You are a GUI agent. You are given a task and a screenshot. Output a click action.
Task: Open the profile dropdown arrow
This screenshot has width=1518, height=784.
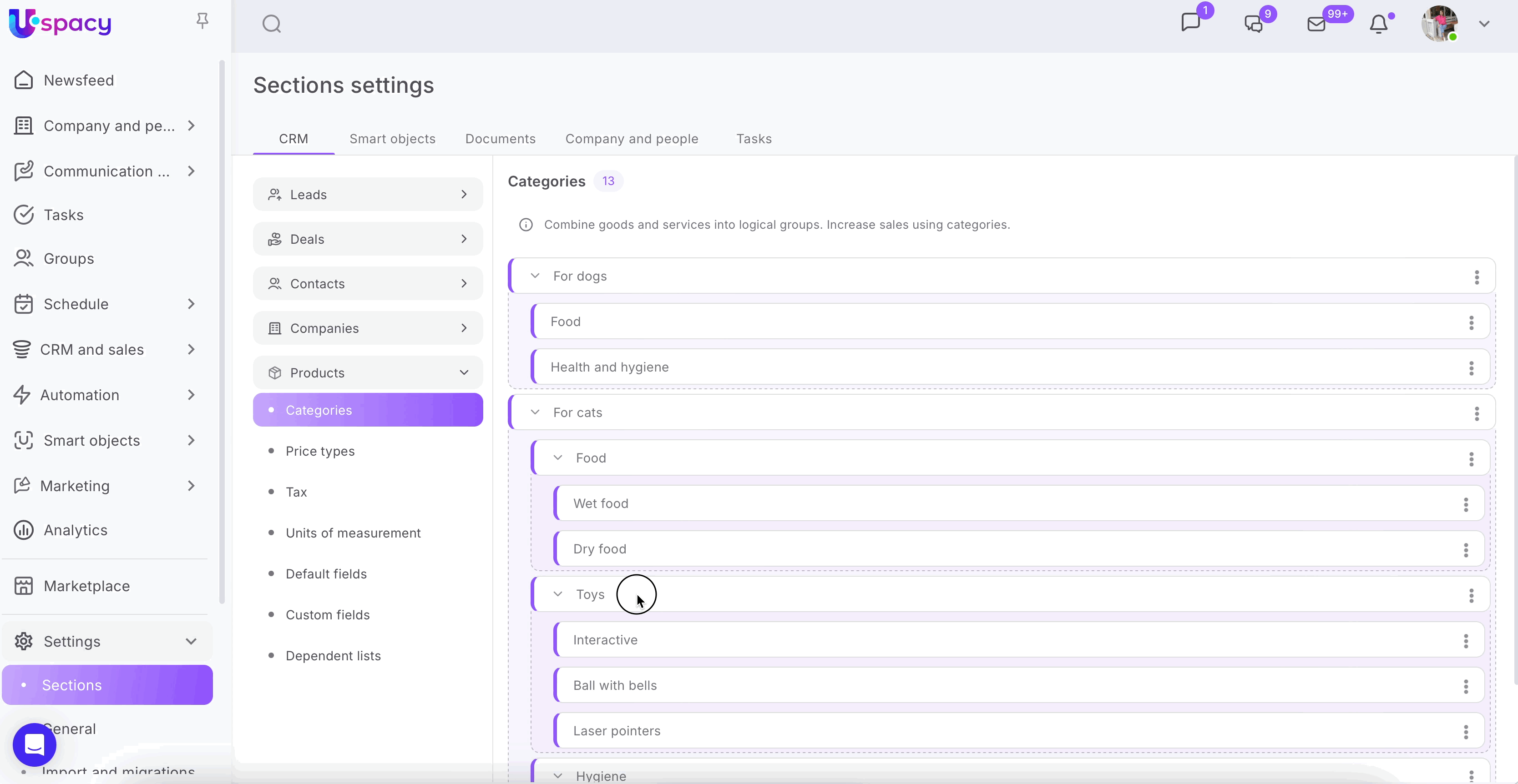point(1484,24)
